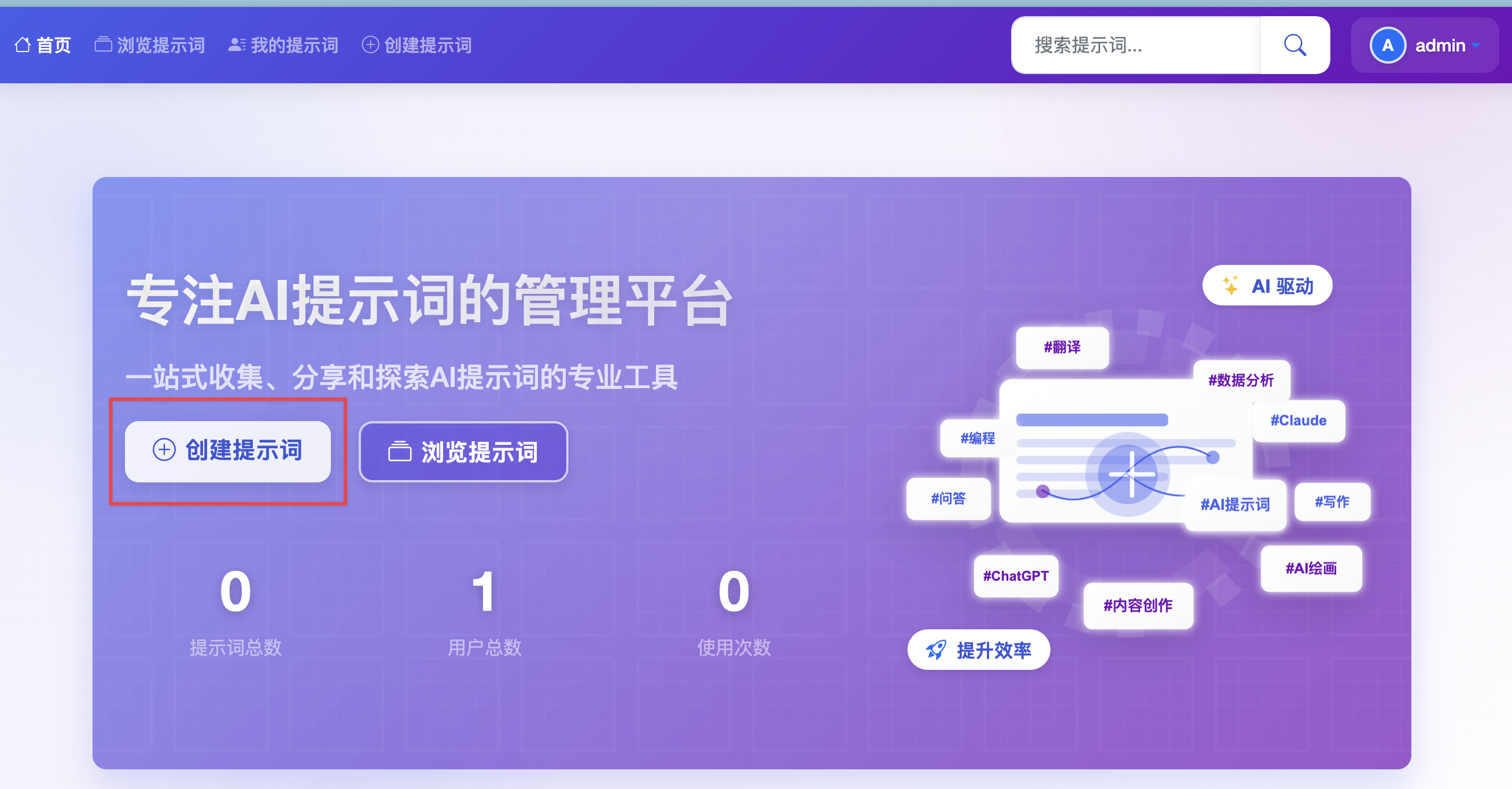Click the 提示词总数 statistic label

pyautogui.click(x=235, y=647)
